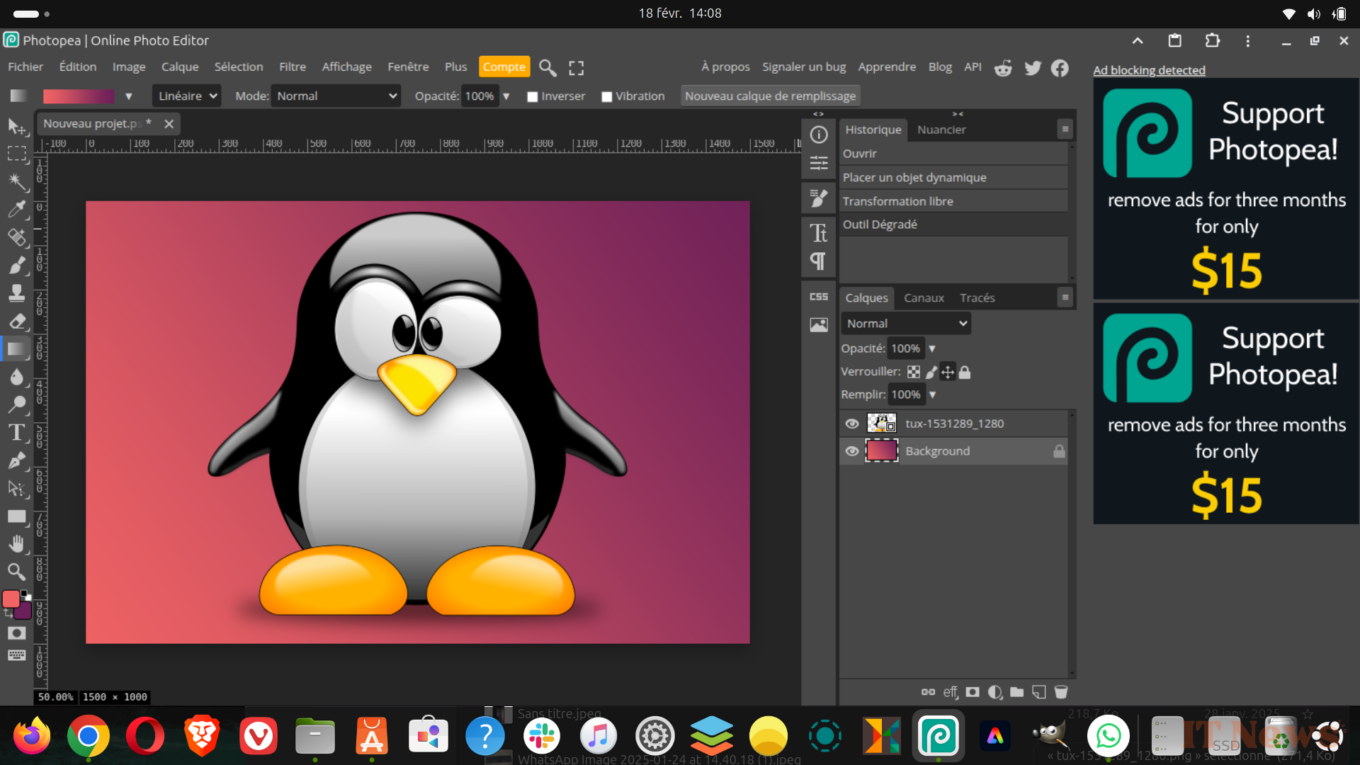Switch to the Canaux tab

click(x=924, y=298)
